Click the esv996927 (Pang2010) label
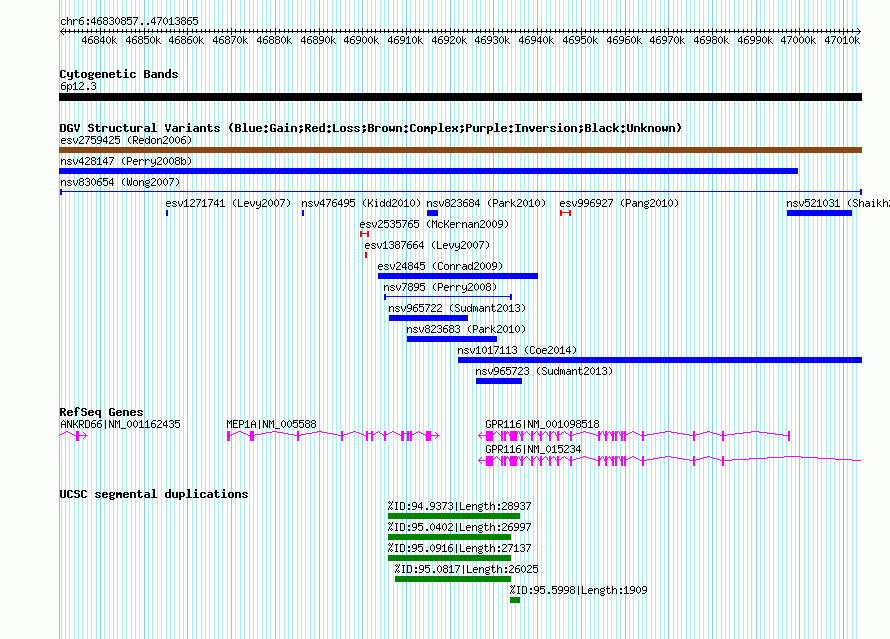This screenshot has height=639, width=890. pyautogui.click(x=619, y=204)
